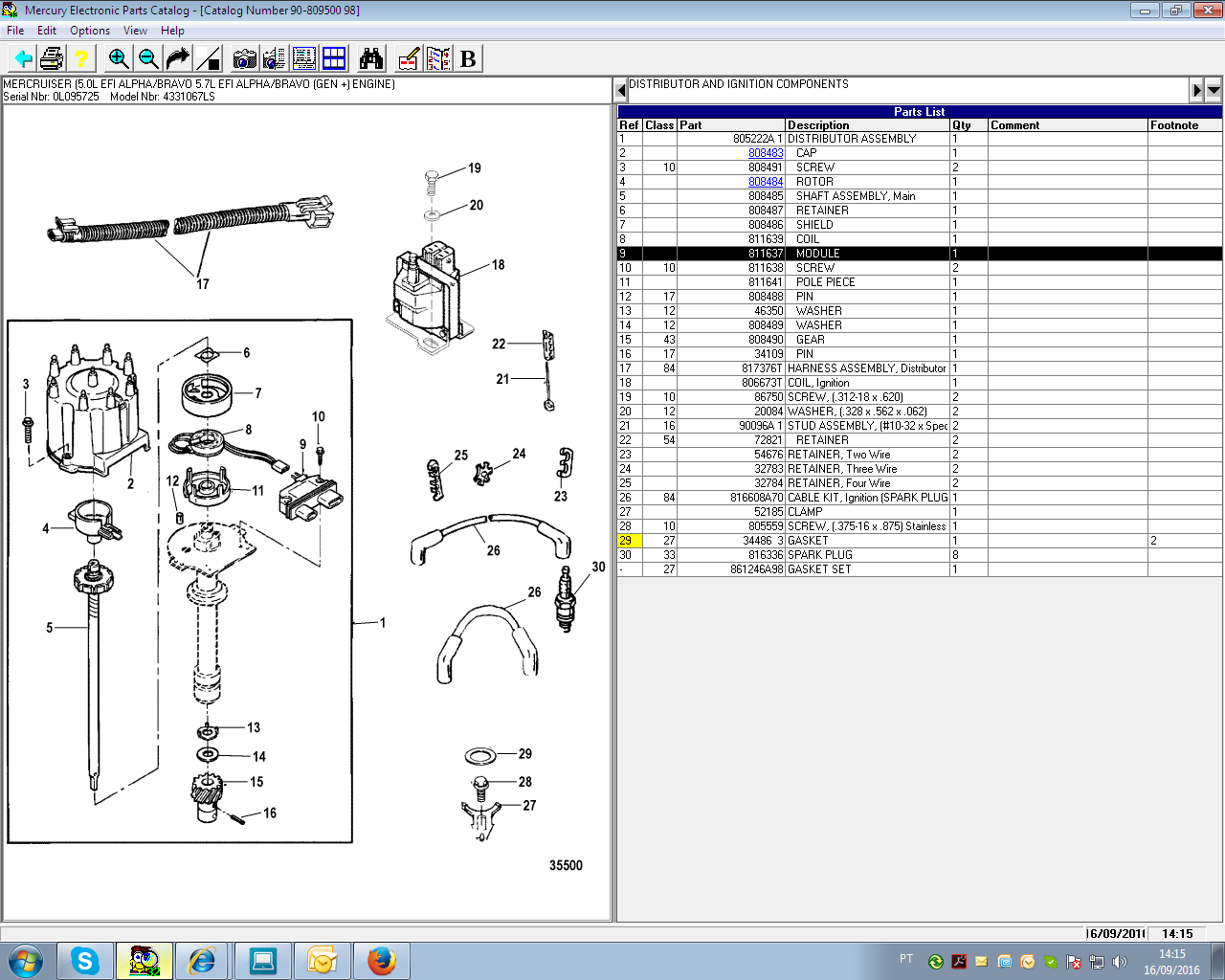This screenshot has height=980, width=1225.
Task: Click the Part column header
Action: (x=731, y=125)
